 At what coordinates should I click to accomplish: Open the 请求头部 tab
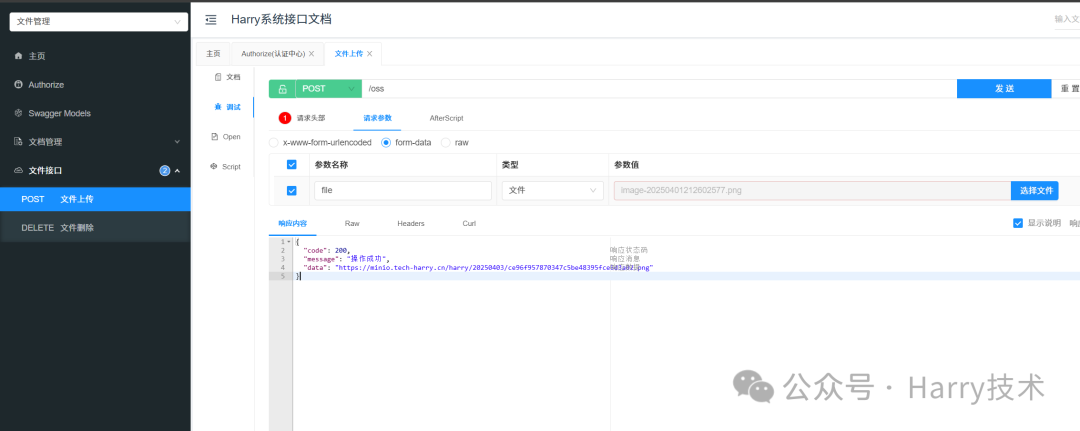point(311,118)
